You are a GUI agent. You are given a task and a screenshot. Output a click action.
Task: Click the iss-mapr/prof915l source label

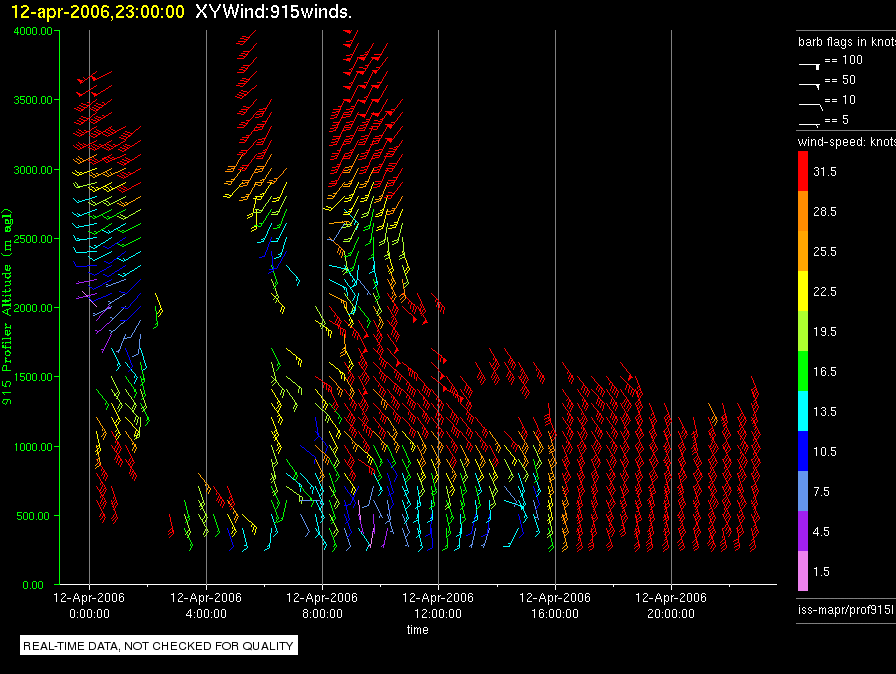click(844, 609)
